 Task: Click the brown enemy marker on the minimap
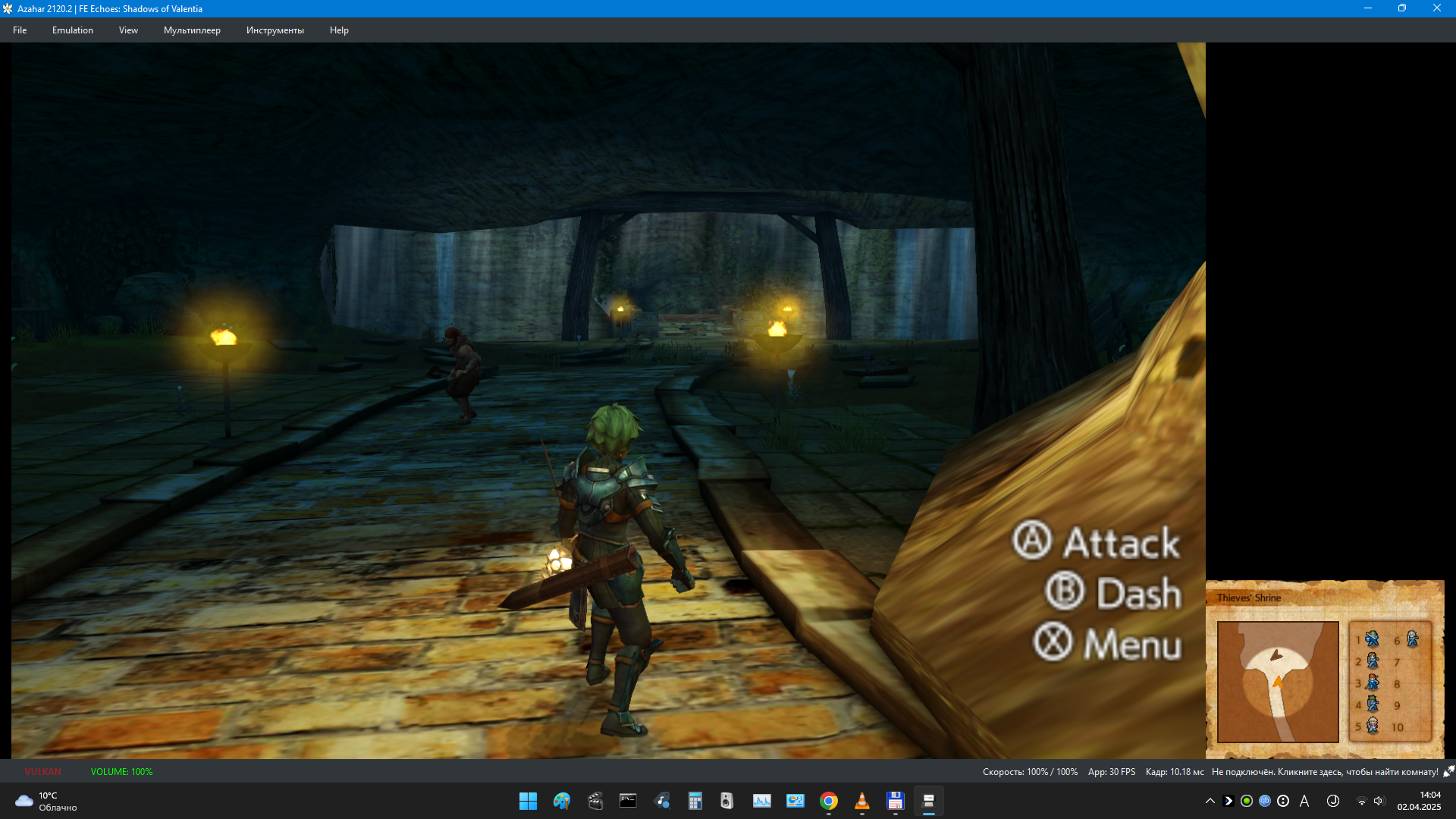pyautogui.click(x=1276, y=654)
